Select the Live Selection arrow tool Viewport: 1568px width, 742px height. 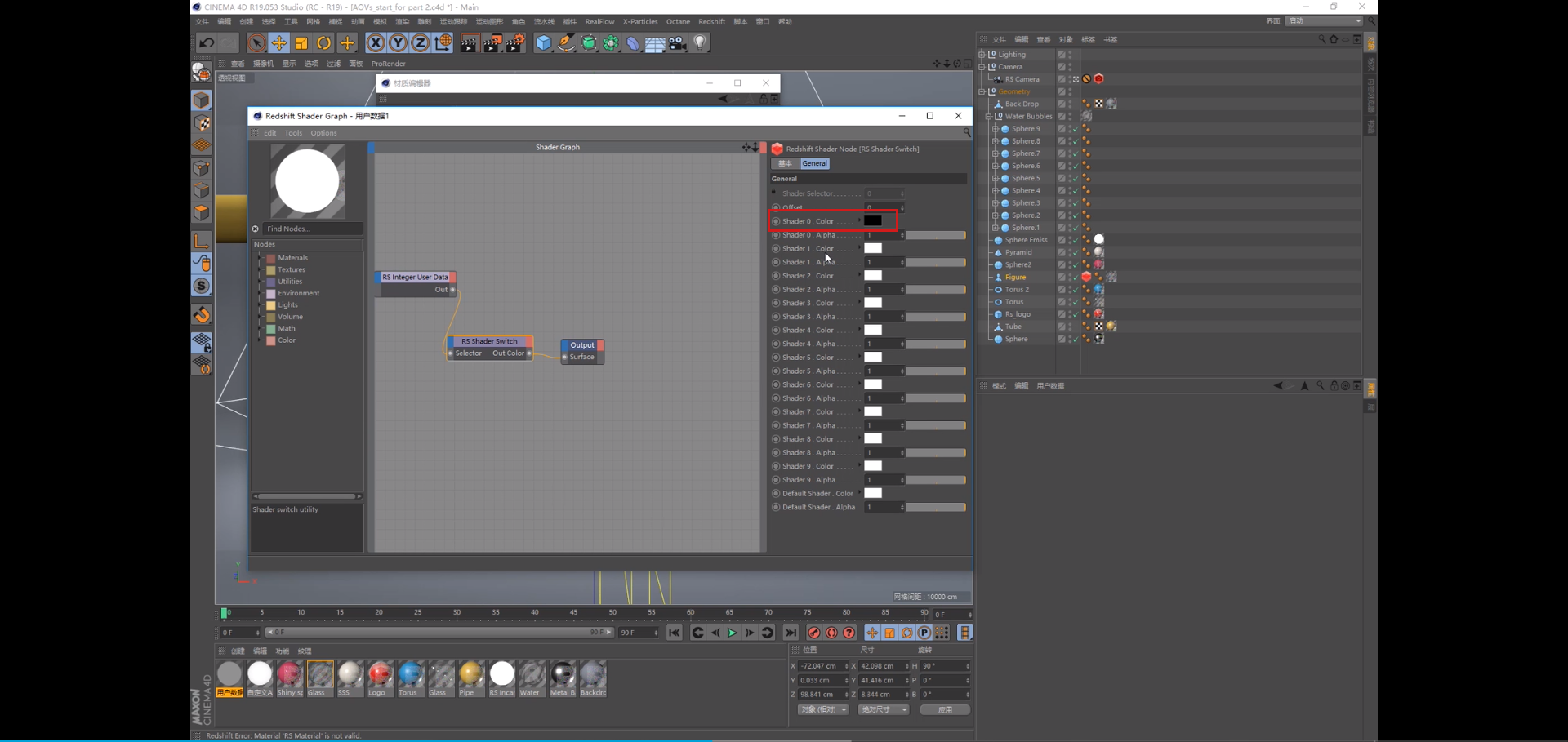pos(256,43)
